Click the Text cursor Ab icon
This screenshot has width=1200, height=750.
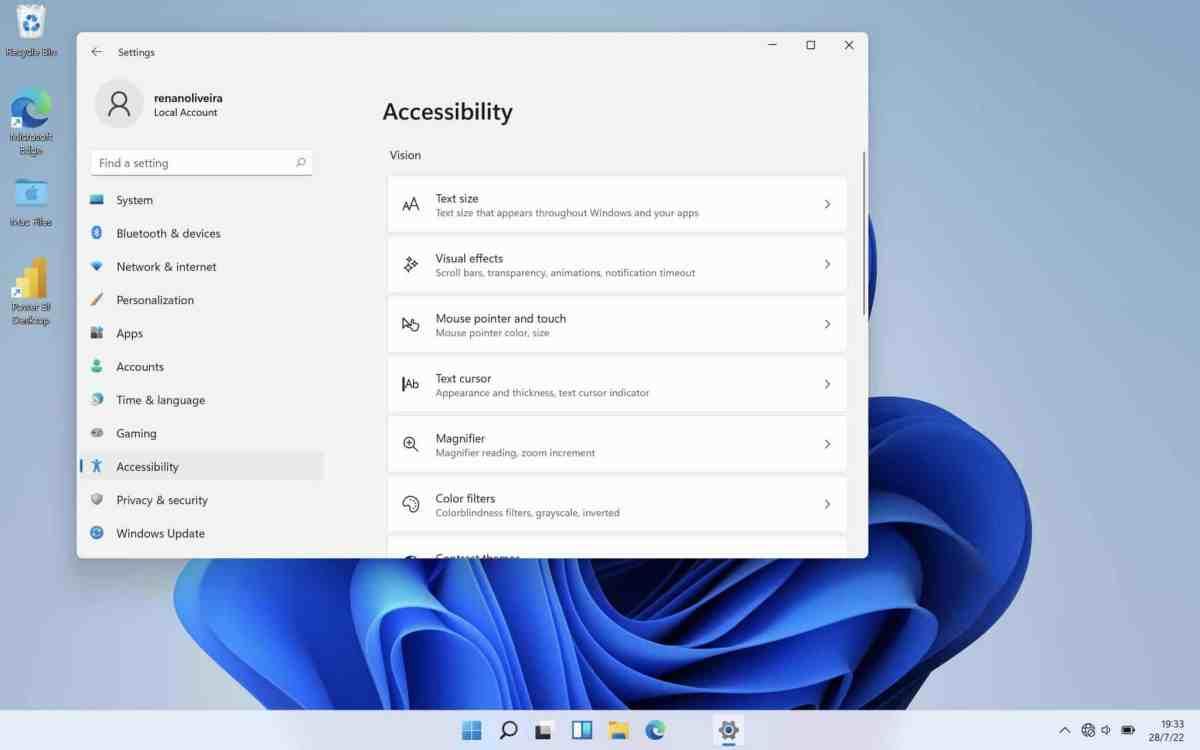tap(410, 384)
